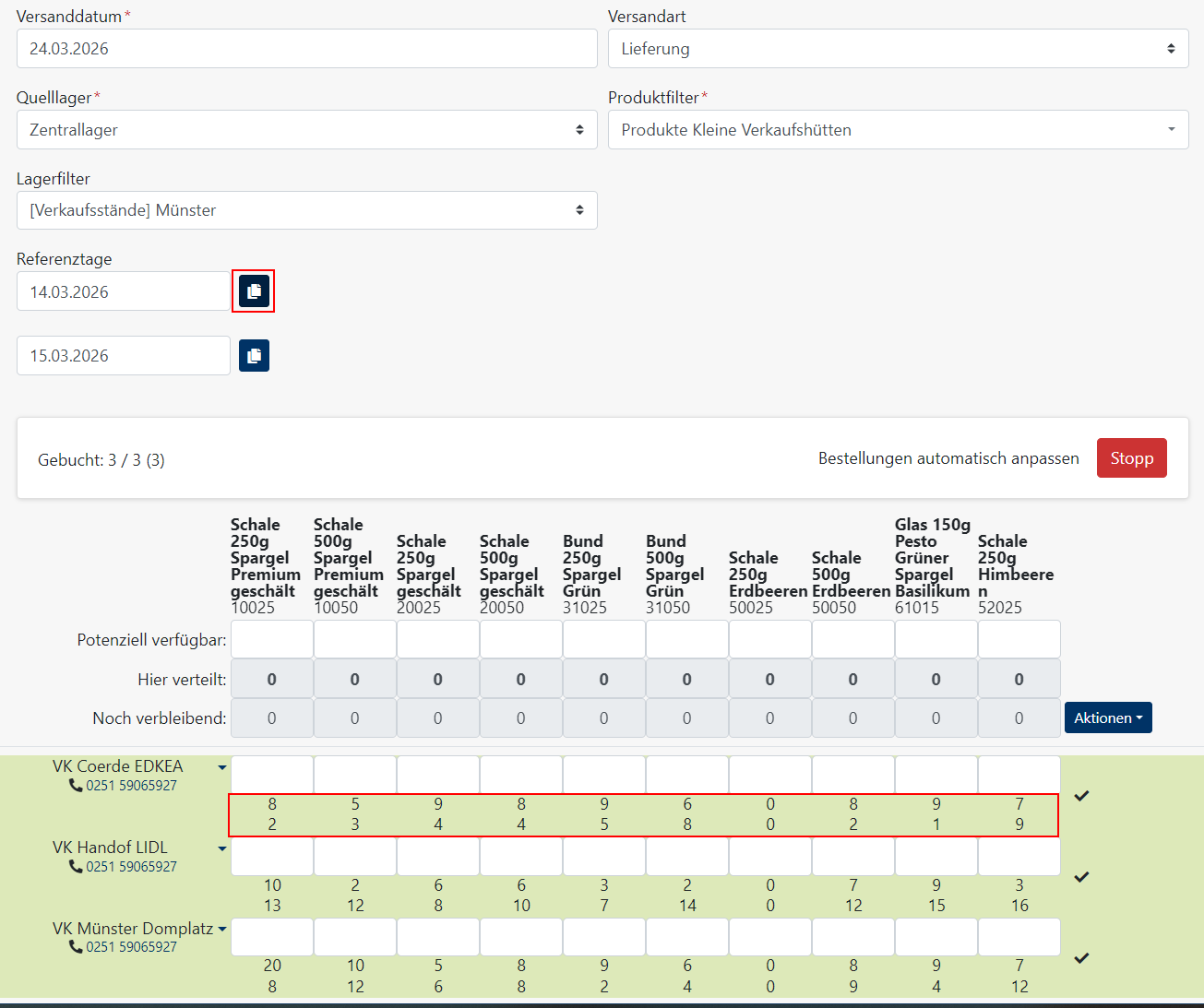Click VK Coerde EDKEA input for Erdbeeren 50050
Screen dimensions: 1204x1008
(x=853, y=775)
